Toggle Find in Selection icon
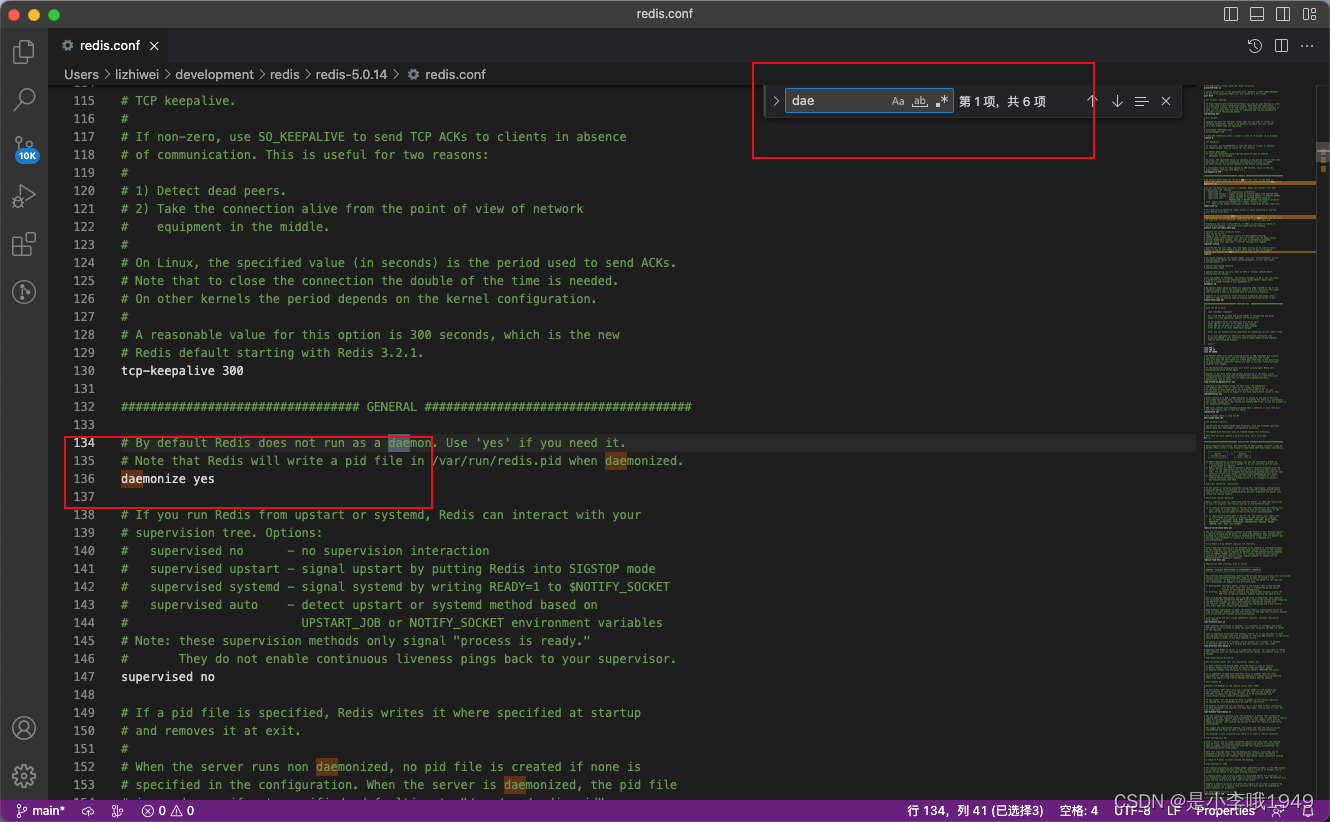 [x=1141, y=101]
